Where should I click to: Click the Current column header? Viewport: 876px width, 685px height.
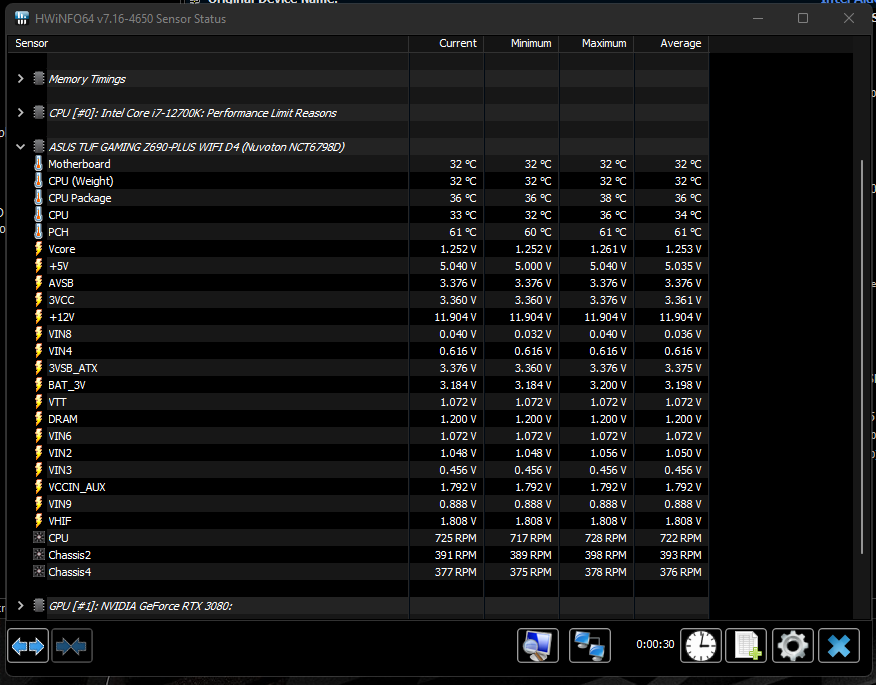pos(446,44)
